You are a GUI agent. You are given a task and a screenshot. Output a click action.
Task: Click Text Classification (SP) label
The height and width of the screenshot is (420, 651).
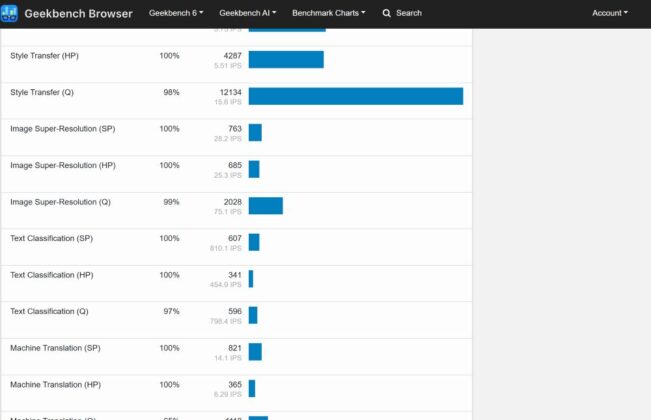pos(51,238)
